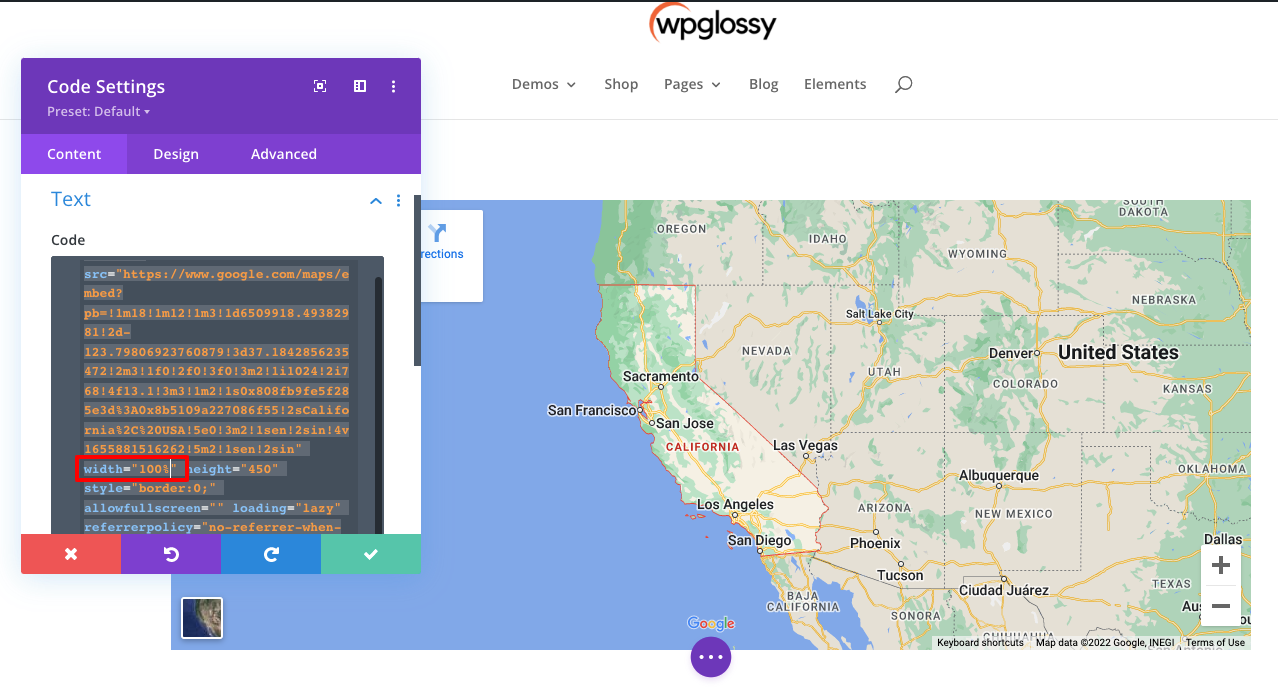Switch to the Content tab
The width and height of the screenshot is (1278, 692).
(x=74, y=154)
